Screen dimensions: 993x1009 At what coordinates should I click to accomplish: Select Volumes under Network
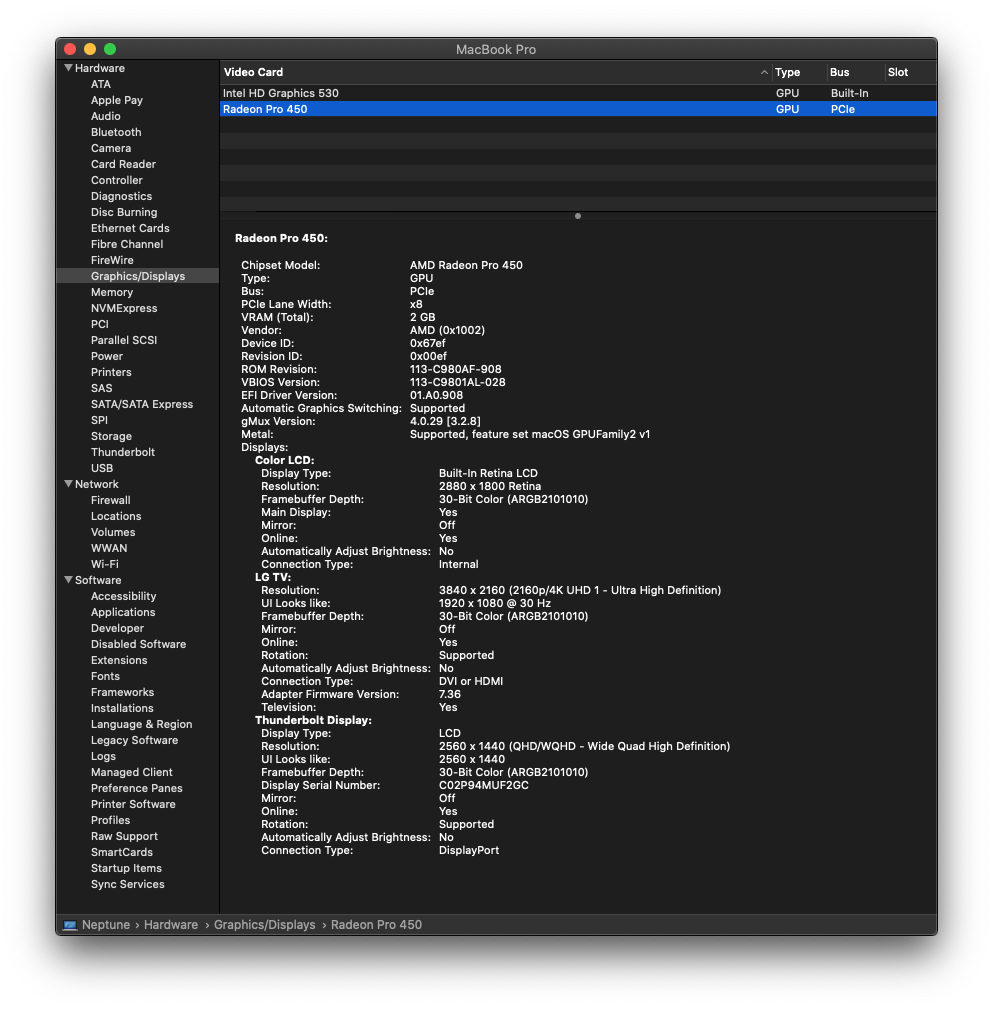coord(113,532)
